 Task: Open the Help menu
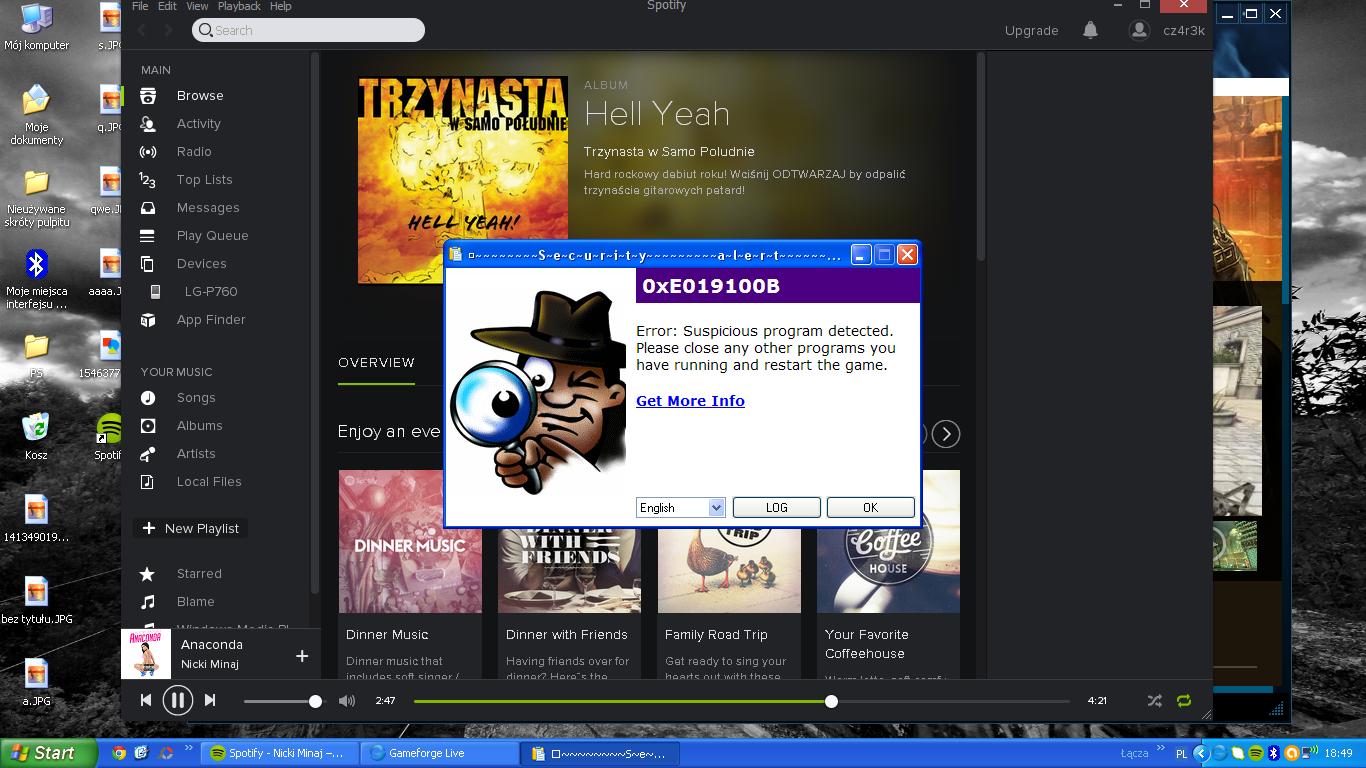[x=281, y=6]
